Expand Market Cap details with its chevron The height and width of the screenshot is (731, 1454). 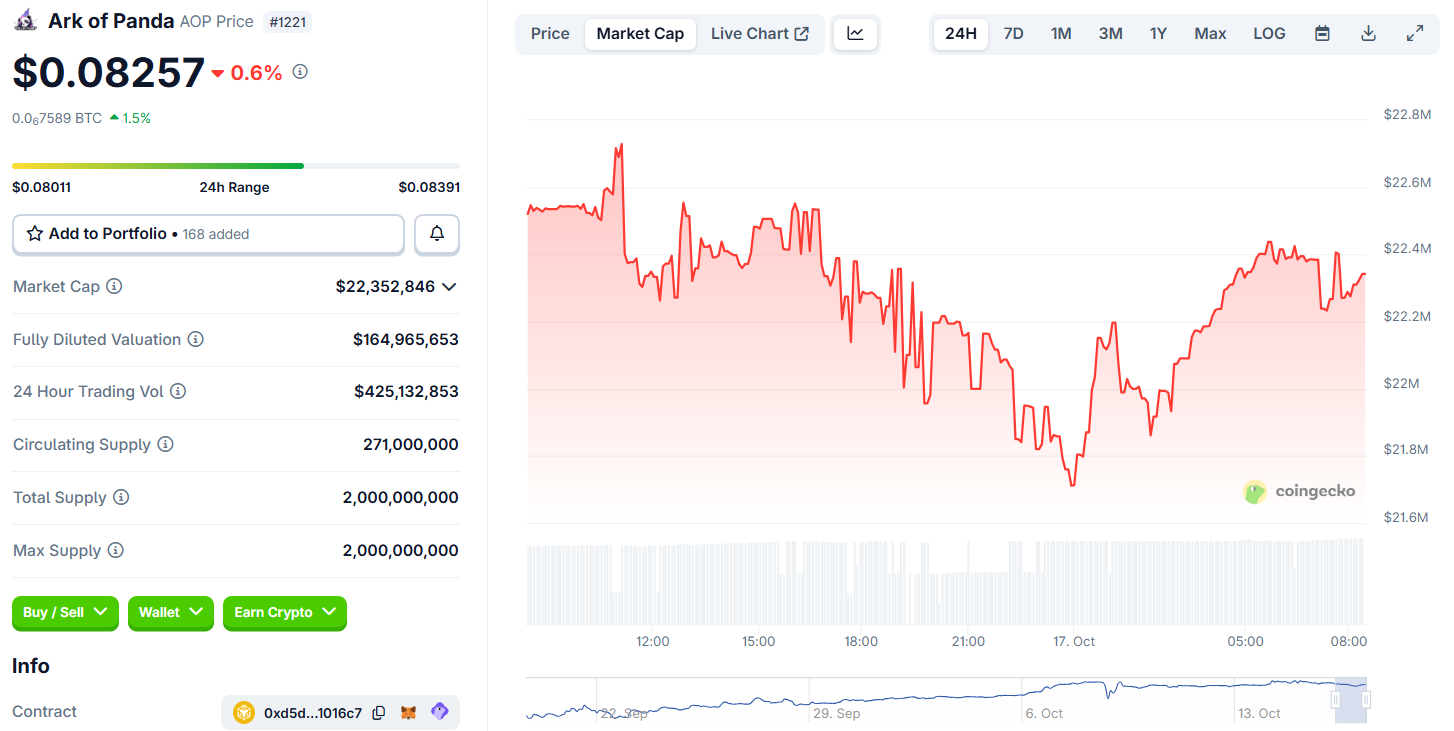point(450,286)
